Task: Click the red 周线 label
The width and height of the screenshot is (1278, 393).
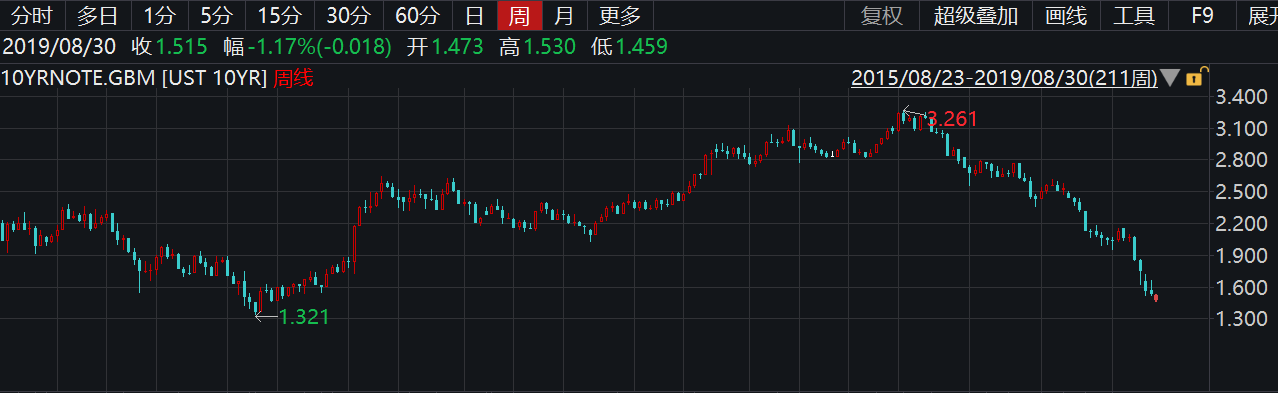Action: coord(293,79)
